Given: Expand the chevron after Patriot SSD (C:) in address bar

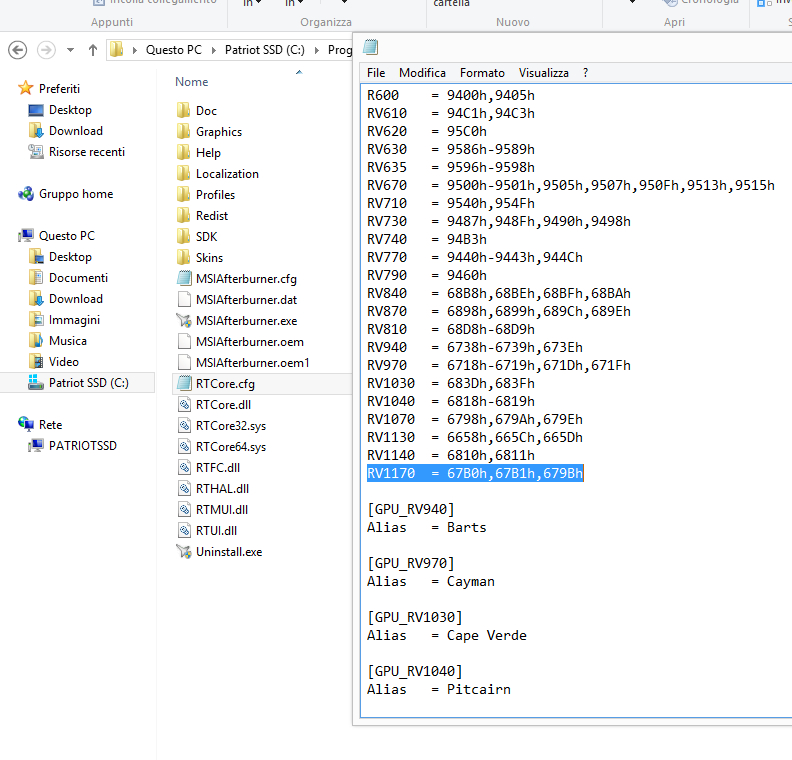Looking at the screenshot, I should (x=316, y=50).
